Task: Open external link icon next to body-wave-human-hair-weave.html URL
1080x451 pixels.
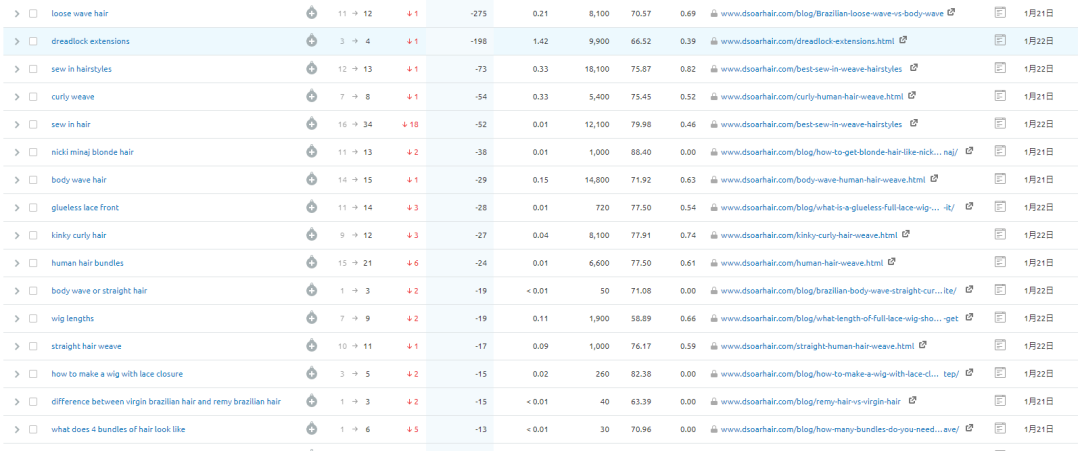Action: 934,179
